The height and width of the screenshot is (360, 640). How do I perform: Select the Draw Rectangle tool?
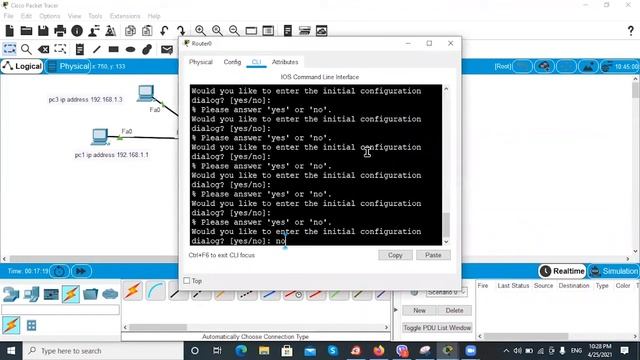tap(113, 49)
